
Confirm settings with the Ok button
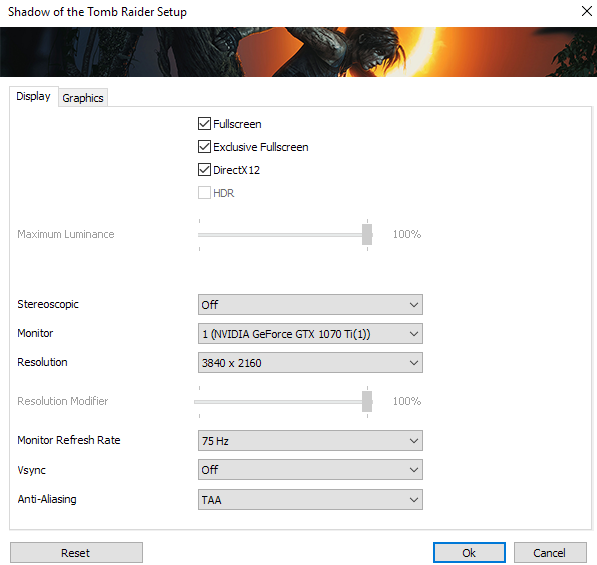[469, 553]
